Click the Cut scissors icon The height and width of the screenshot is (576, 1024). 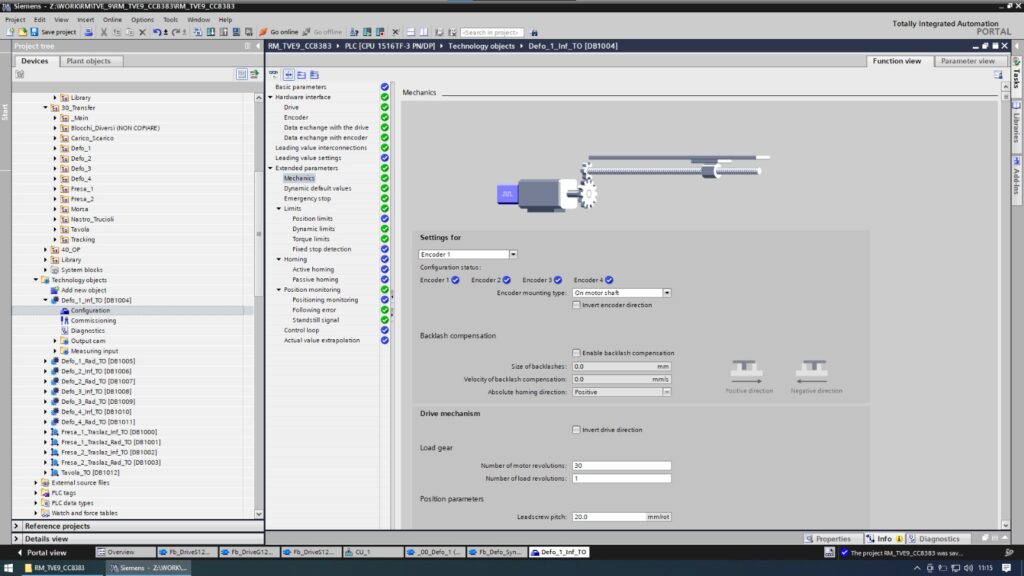104,32
